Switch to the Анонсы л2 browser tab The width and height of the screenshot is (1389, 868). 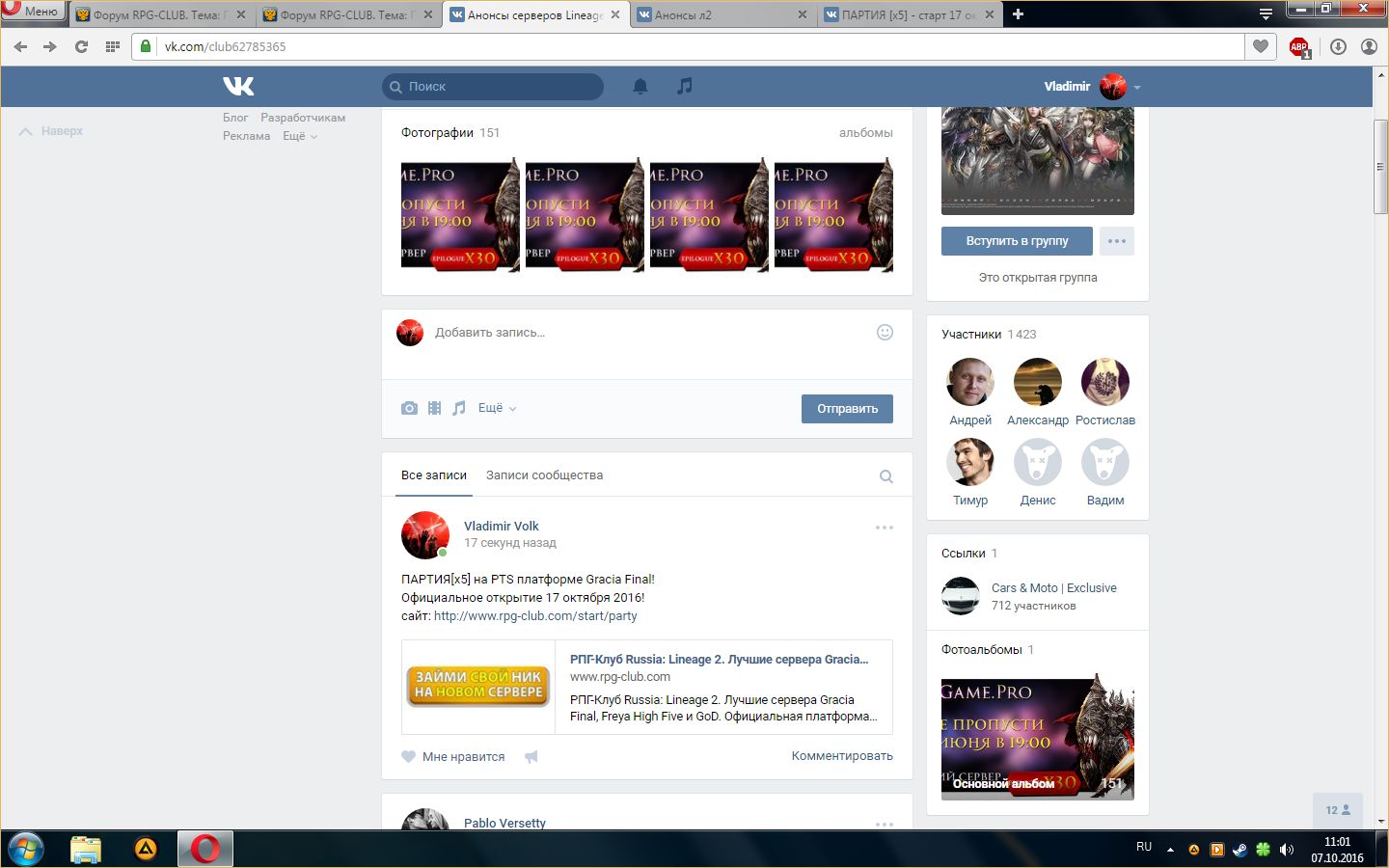[x=722, y=14]
